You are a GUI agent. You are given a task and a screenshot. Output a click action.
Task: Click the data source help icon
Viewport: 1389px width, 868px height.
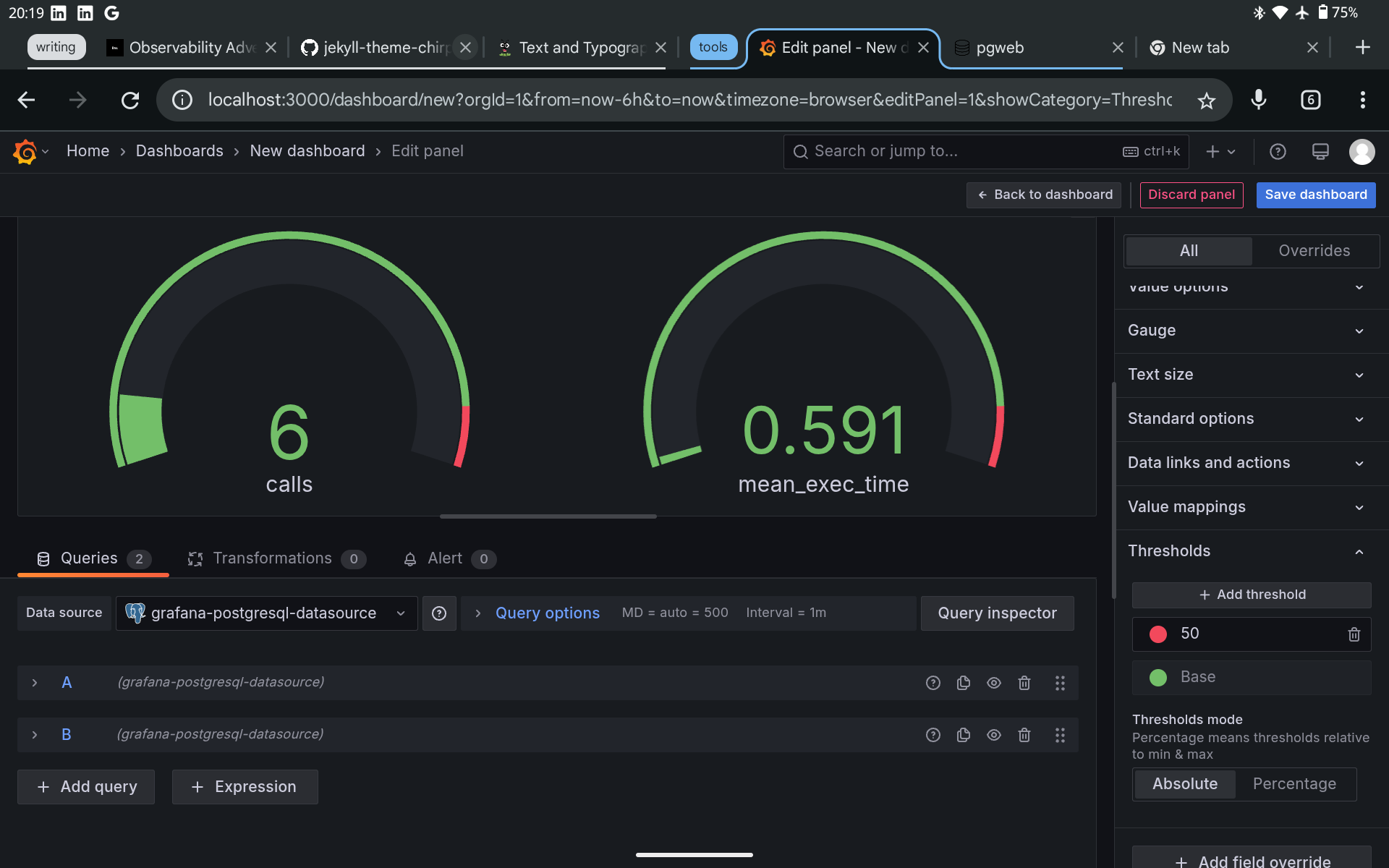439,613
